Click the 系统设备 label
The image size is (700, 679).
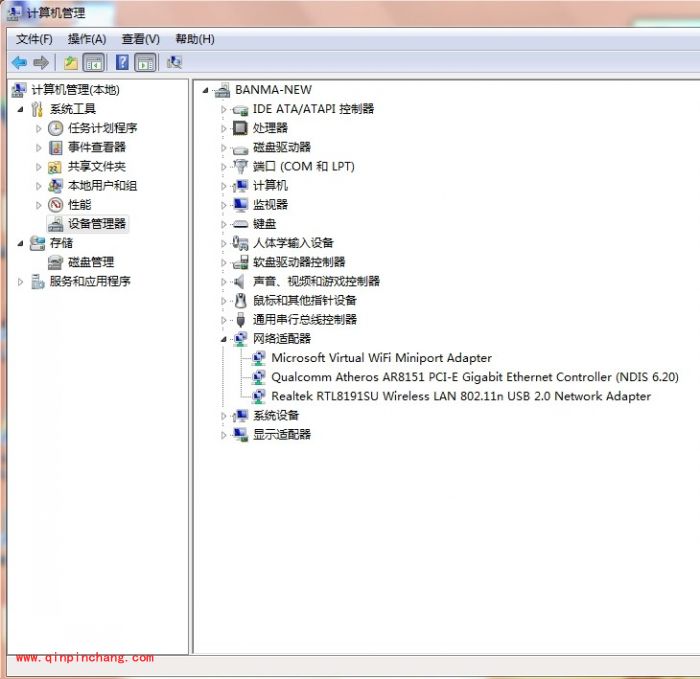[x=276, y=416]
